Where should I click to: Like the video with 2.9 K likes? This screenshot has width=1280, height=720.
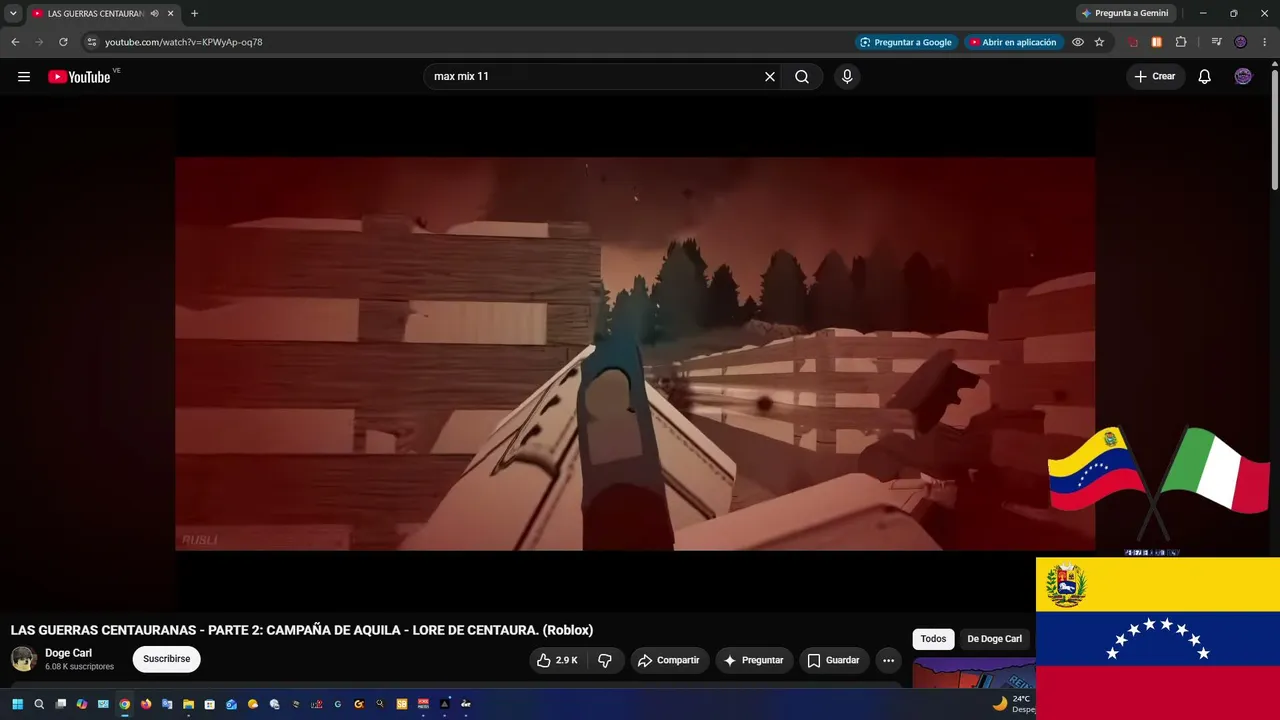pyautogui.click(x=558, y=660)
